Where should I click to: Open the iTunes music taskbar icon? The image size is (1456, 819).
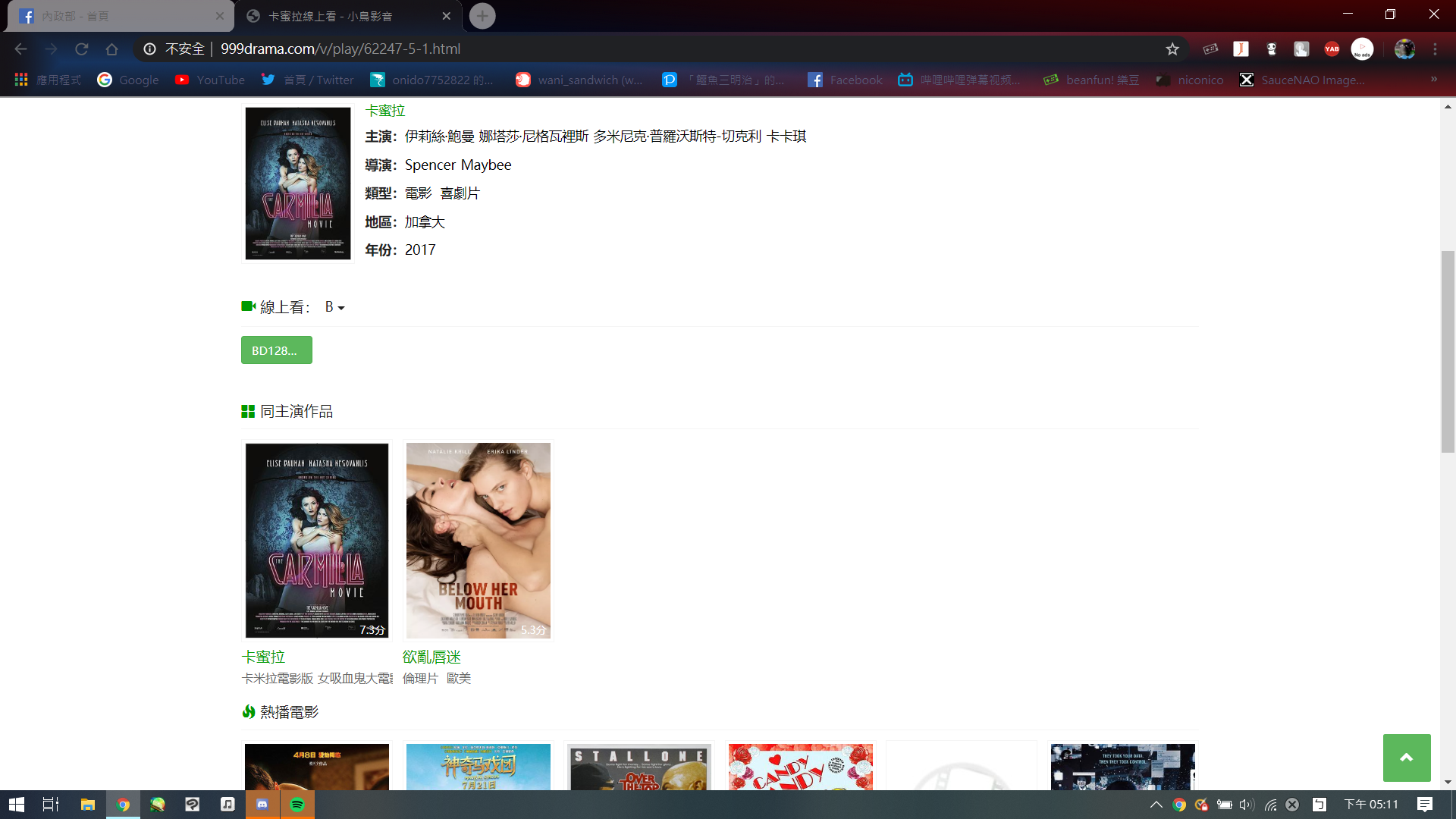[x=227, y=805]
